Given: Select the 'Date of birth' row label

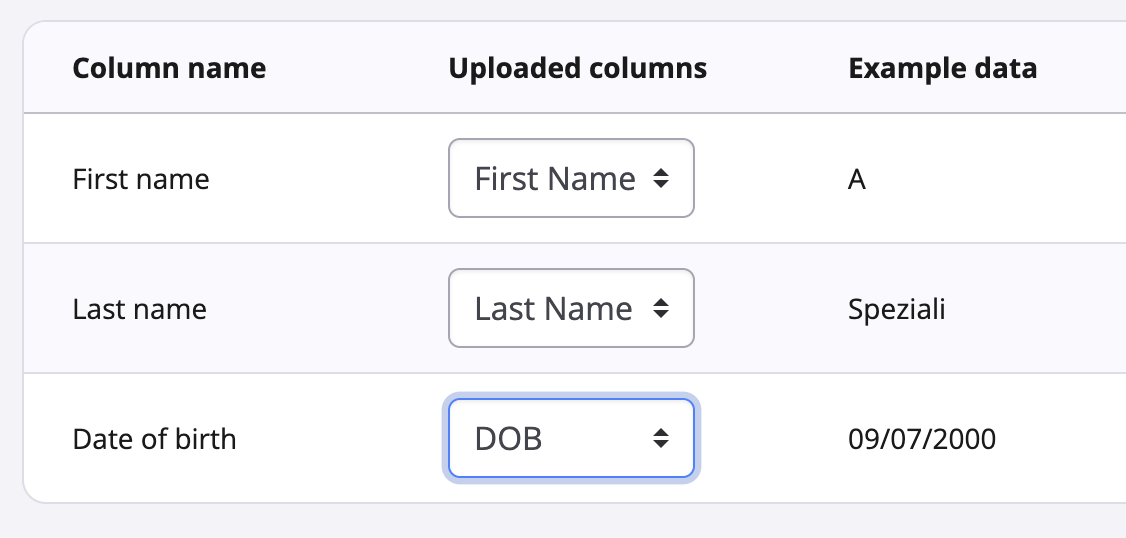Looking at the screenshot, I should point(155,439).
